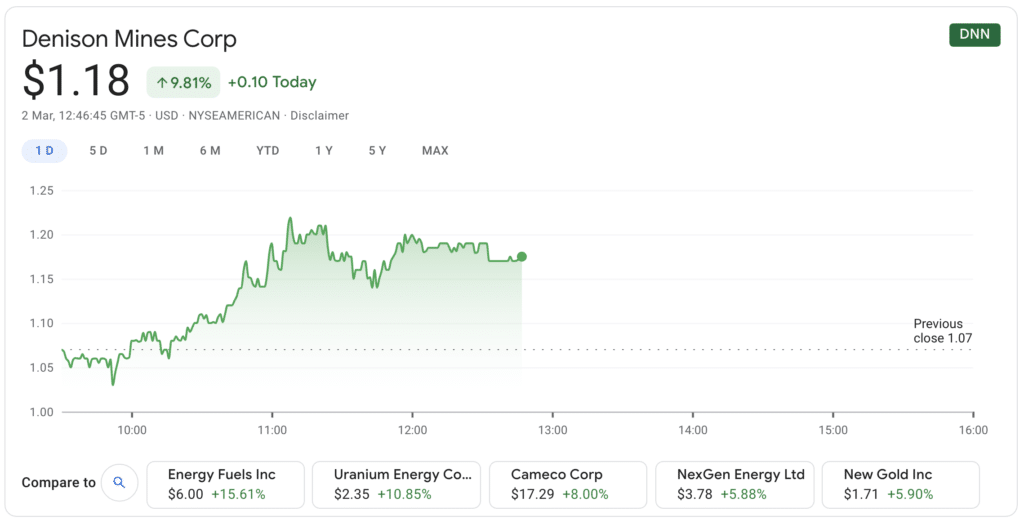The height and width of the screenshot is (524, 1024).
Task: Show the 1 M chart range
Action: [153, 151]
